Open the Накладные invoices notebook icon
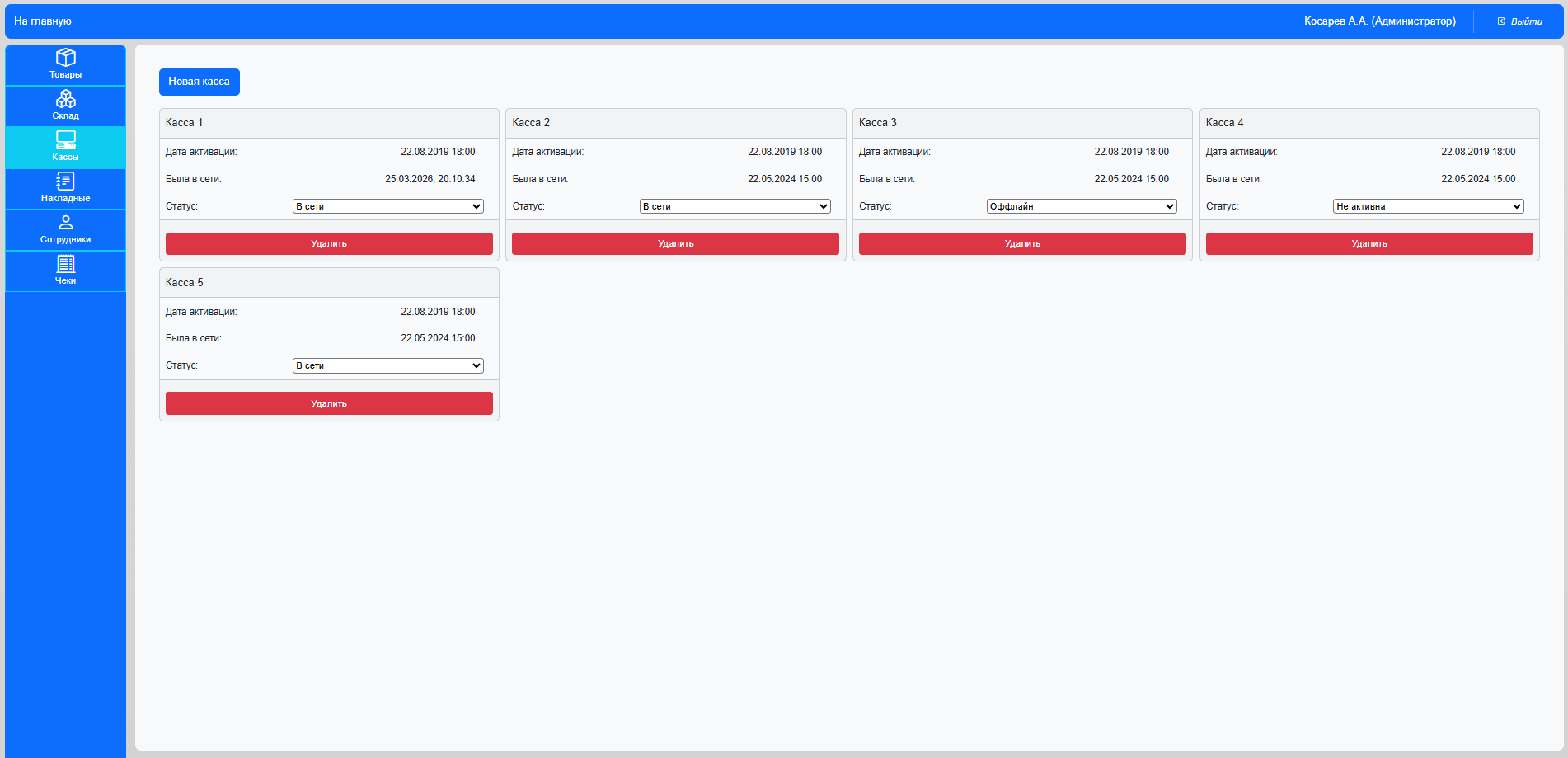This screenshot has height=758, width=1568. point(65,181)
